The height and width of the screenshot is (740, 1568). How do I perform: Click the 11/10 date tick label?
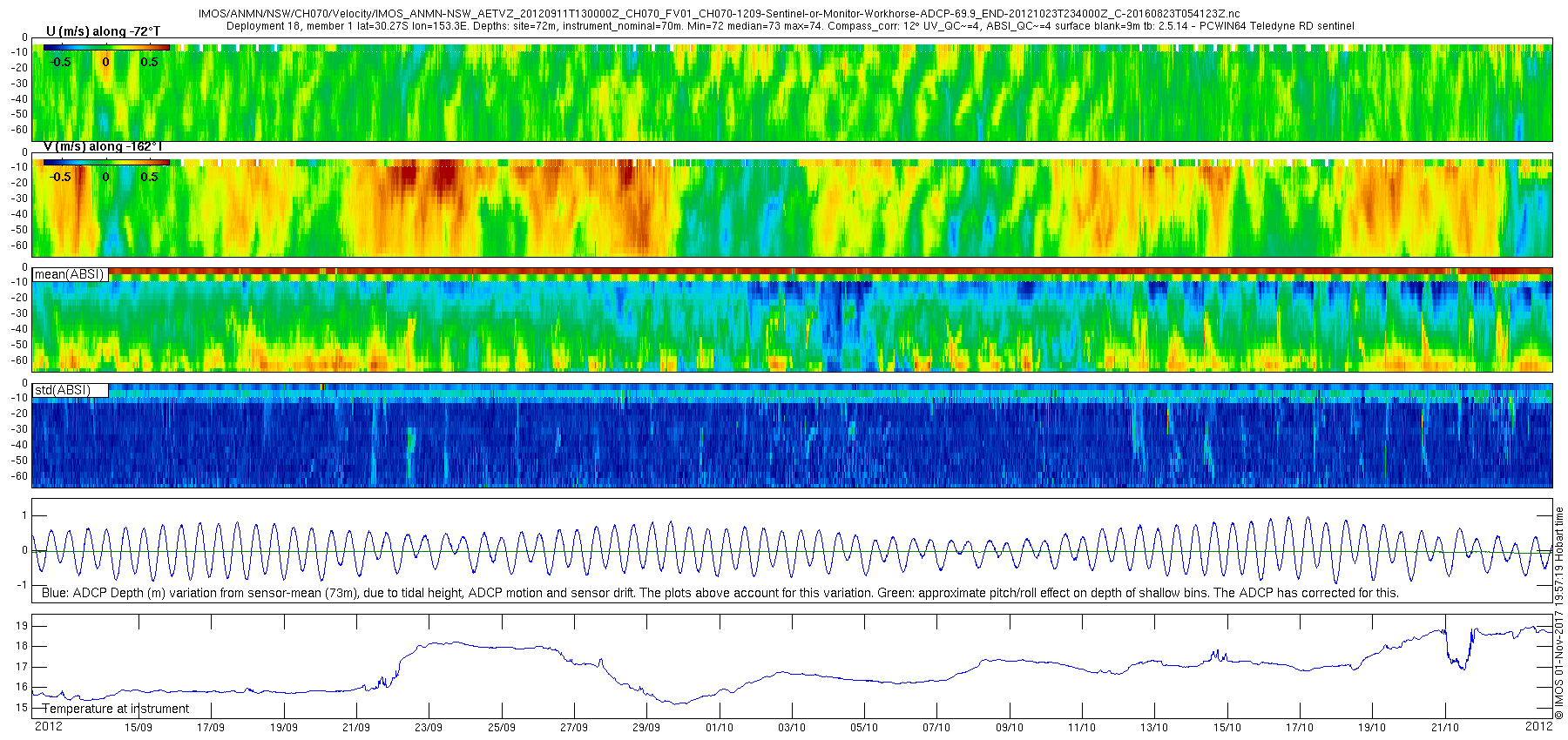pyautogui.click(x=1081, y=728)
